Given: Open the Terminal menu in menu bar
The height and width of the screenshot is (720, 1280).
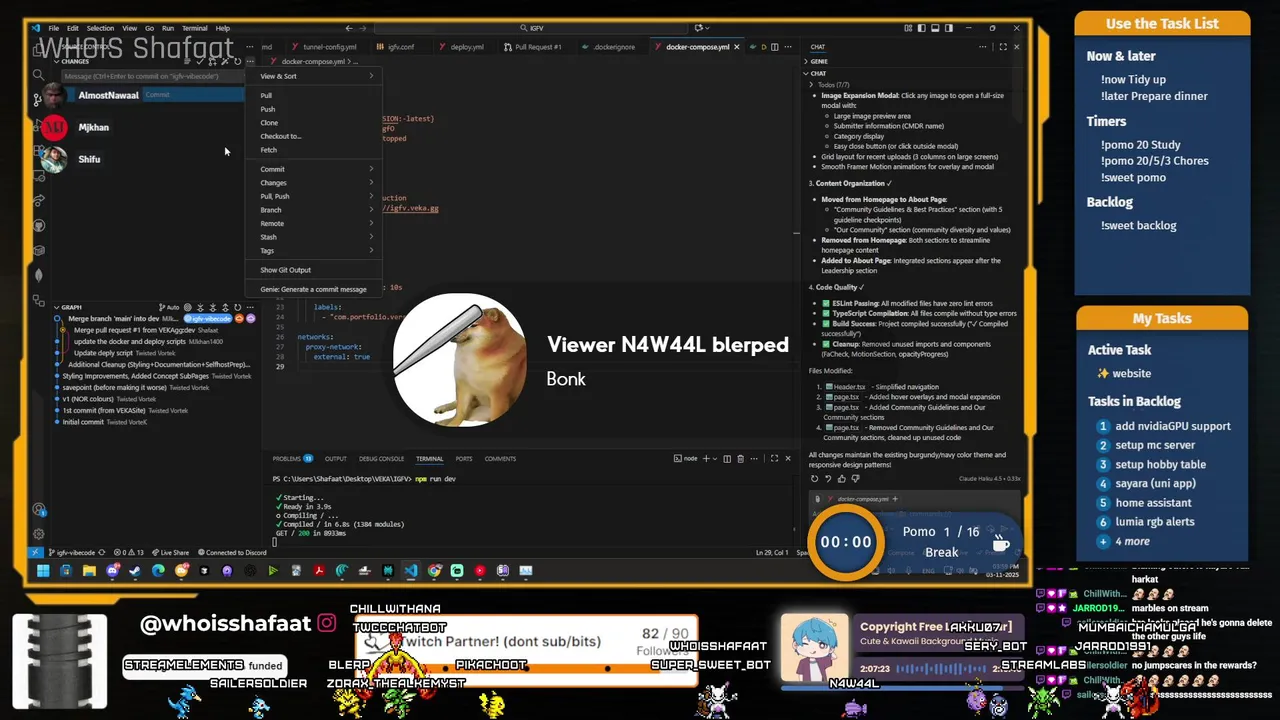Looking at the screenshot, I should click(194, 28).
